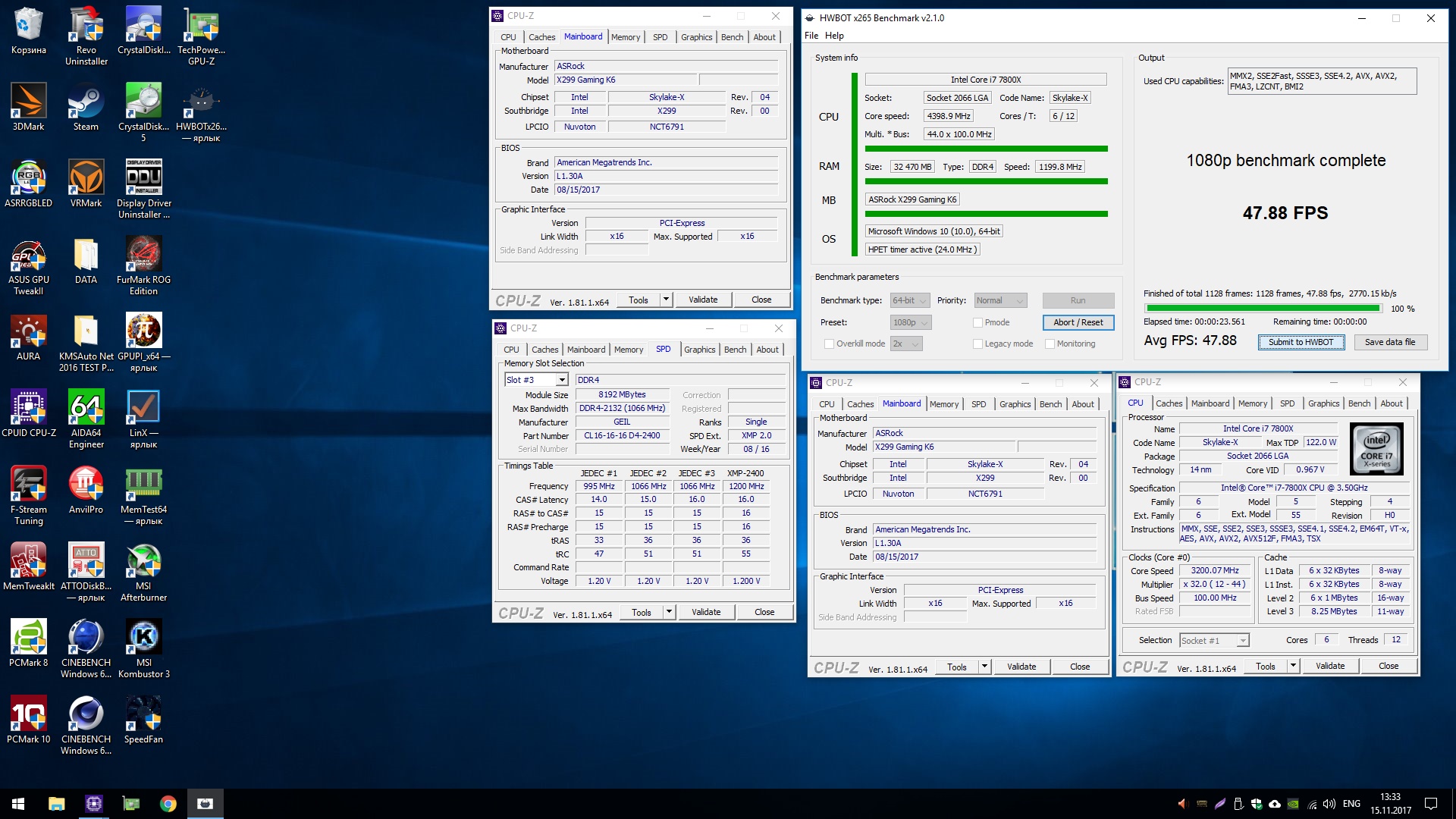The width and height of the screenshot is (1456, 819).
Task: Toggle the Pmode checkbox in HWBOT
Action: tap(977, 322)
